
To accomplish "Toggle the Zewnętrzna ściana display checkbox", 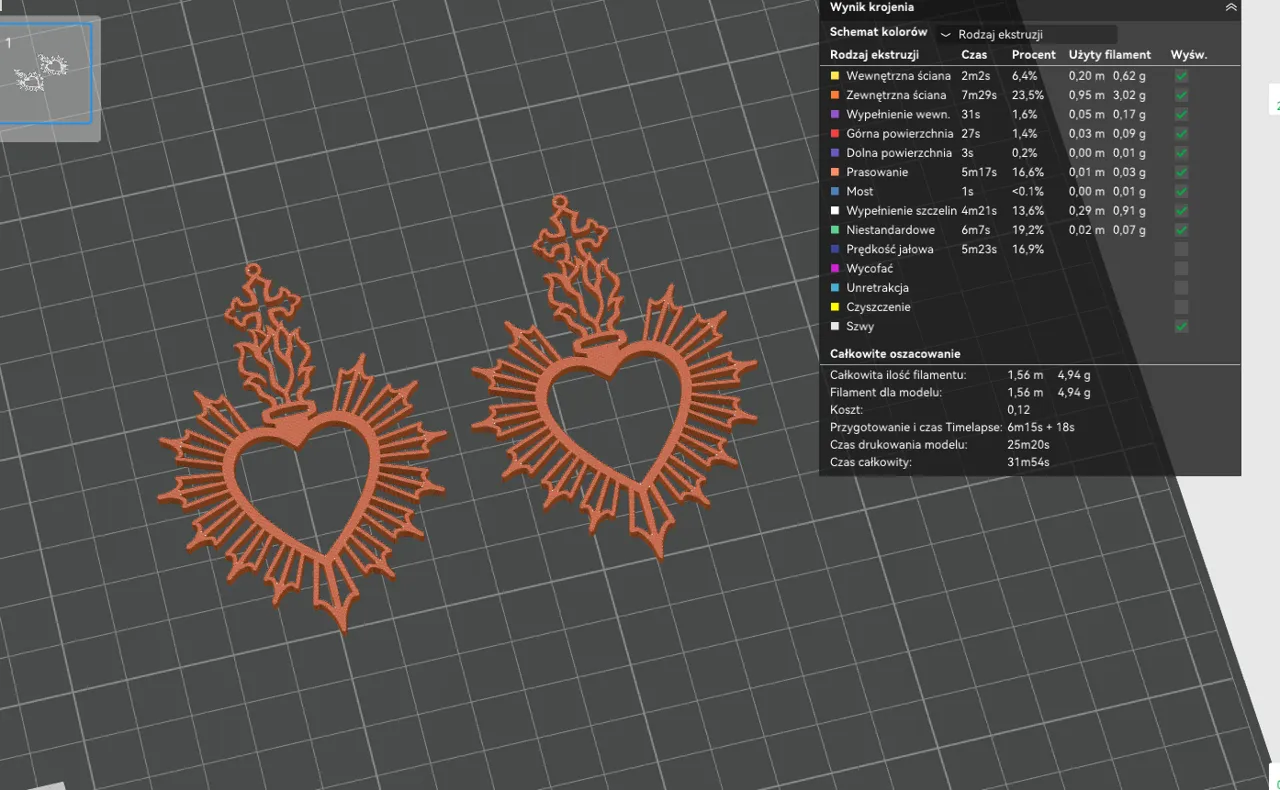I will (1181, 95).
